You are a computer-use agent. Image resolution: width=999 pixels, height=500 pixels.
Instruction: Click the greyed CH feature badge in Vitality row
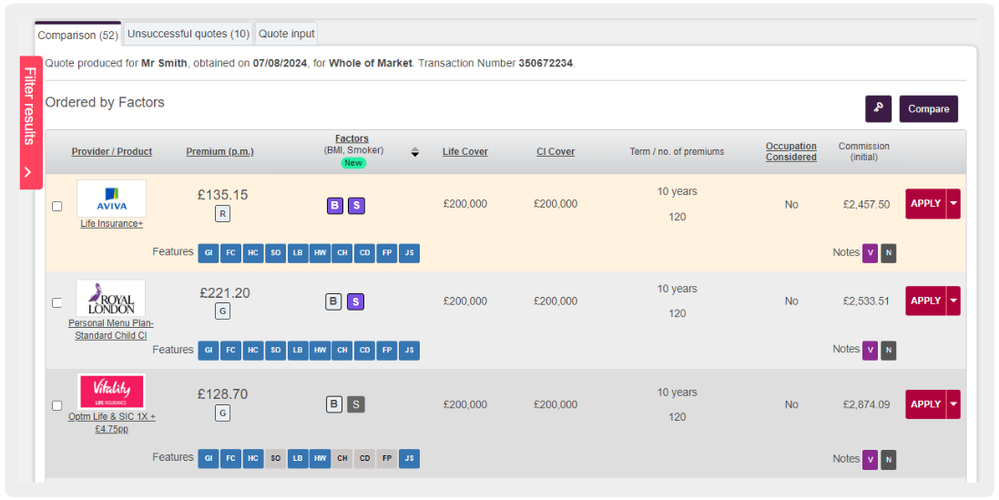pos(342,459)
